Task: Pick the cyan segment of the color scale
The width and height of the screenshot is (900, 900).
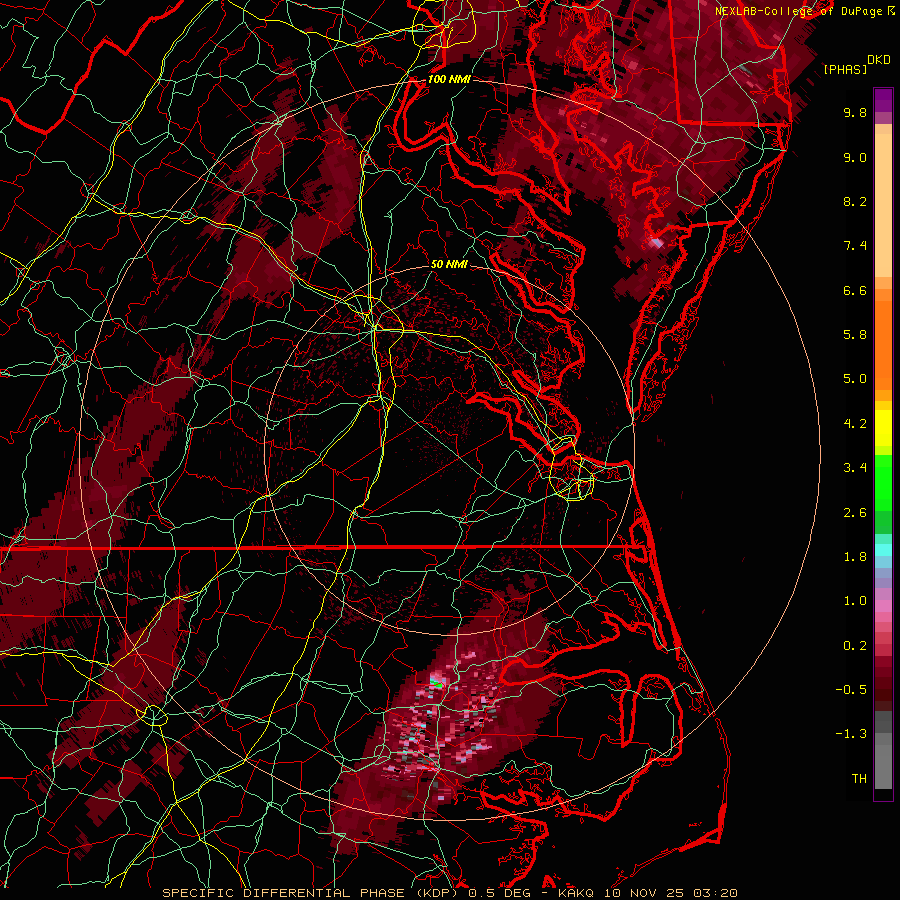Action: 883,550
